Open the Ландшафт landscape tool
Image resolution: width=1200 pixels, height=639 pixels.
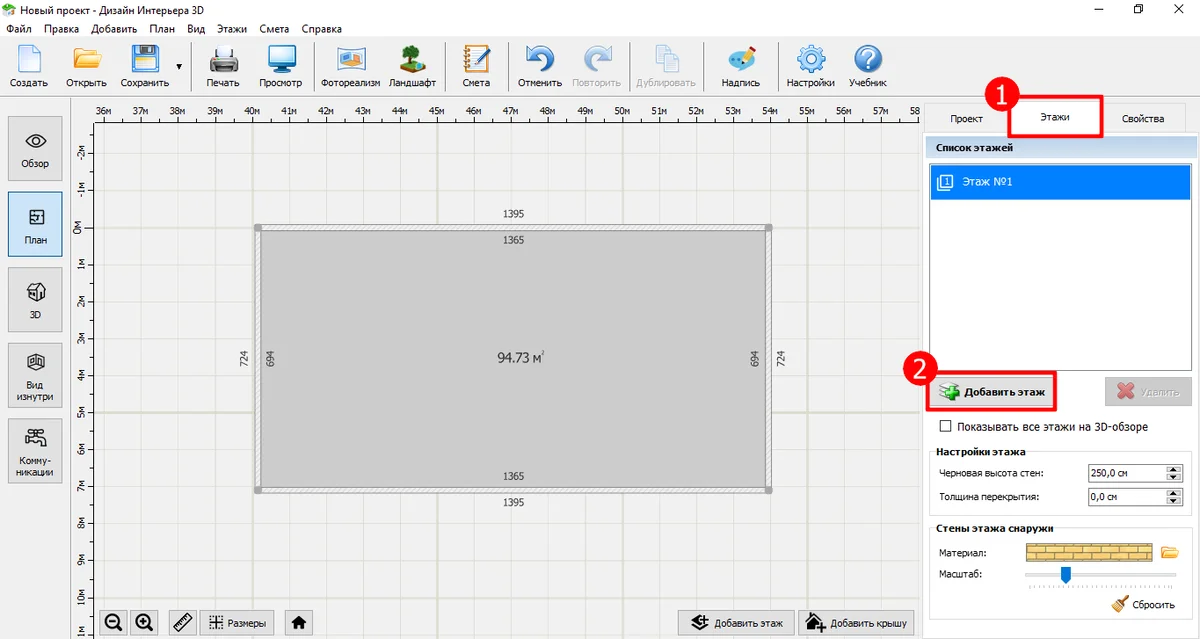412,66
